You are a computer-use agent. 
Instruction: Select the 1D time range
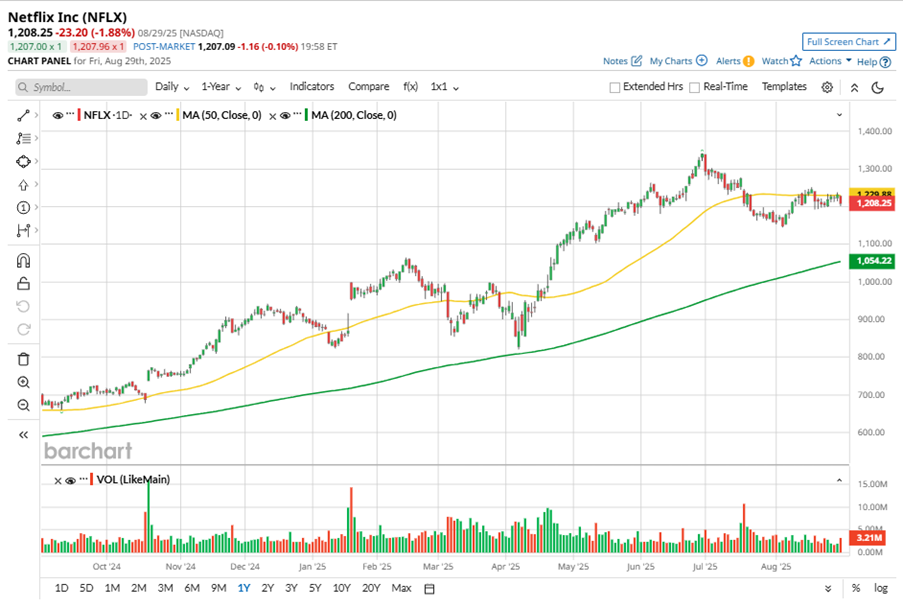(61, 588)
